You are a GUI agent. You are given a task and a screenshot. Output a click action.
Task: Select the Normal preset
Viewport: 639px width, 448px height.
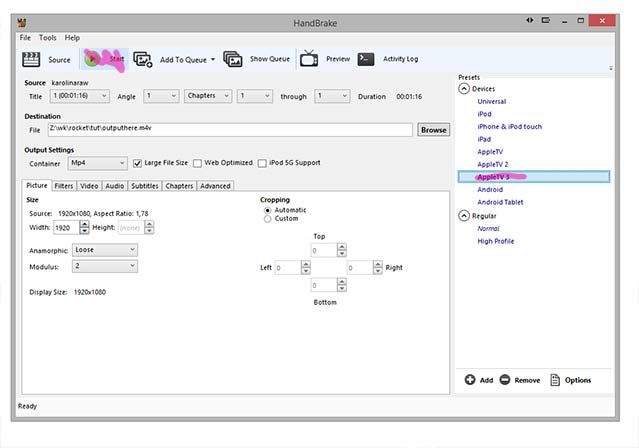[x=488, y=229]
